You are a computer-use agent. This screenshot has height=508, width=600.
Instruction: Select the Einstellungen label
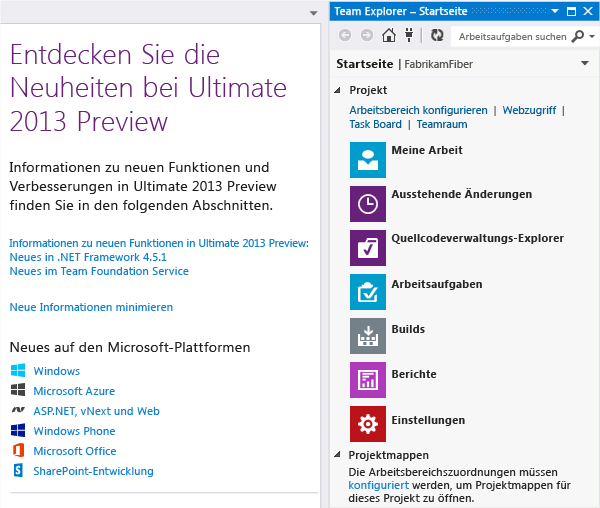(428, 420)
